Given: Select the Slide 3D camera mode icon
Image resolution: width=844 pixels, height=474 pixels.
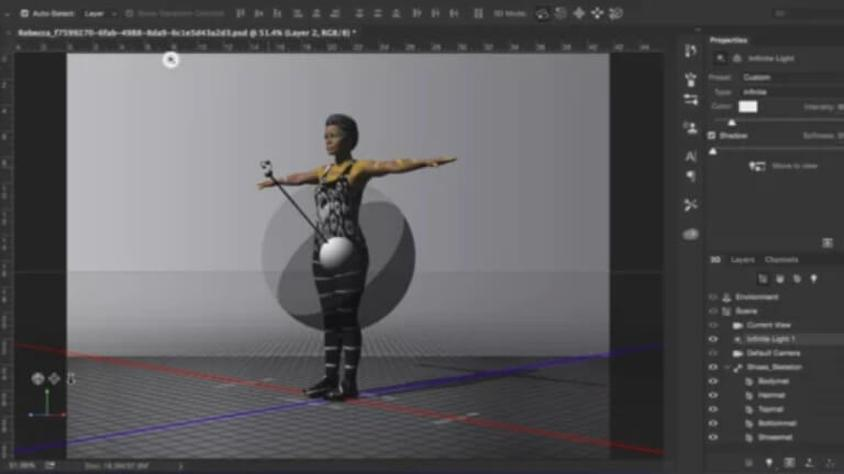Looking at the screenshot, I should (x=597, y=13).
